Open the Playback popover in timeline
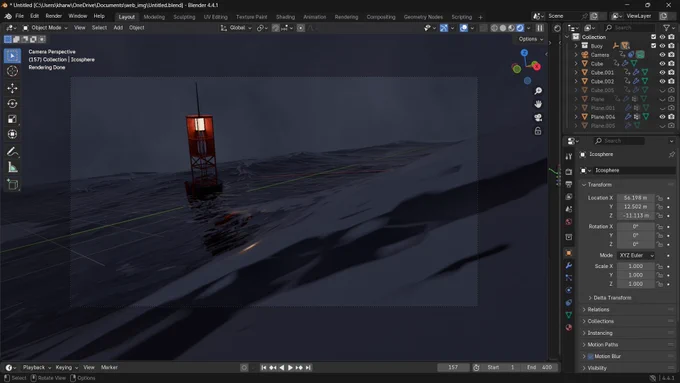The image size is (680, 383). pos(36,367)
